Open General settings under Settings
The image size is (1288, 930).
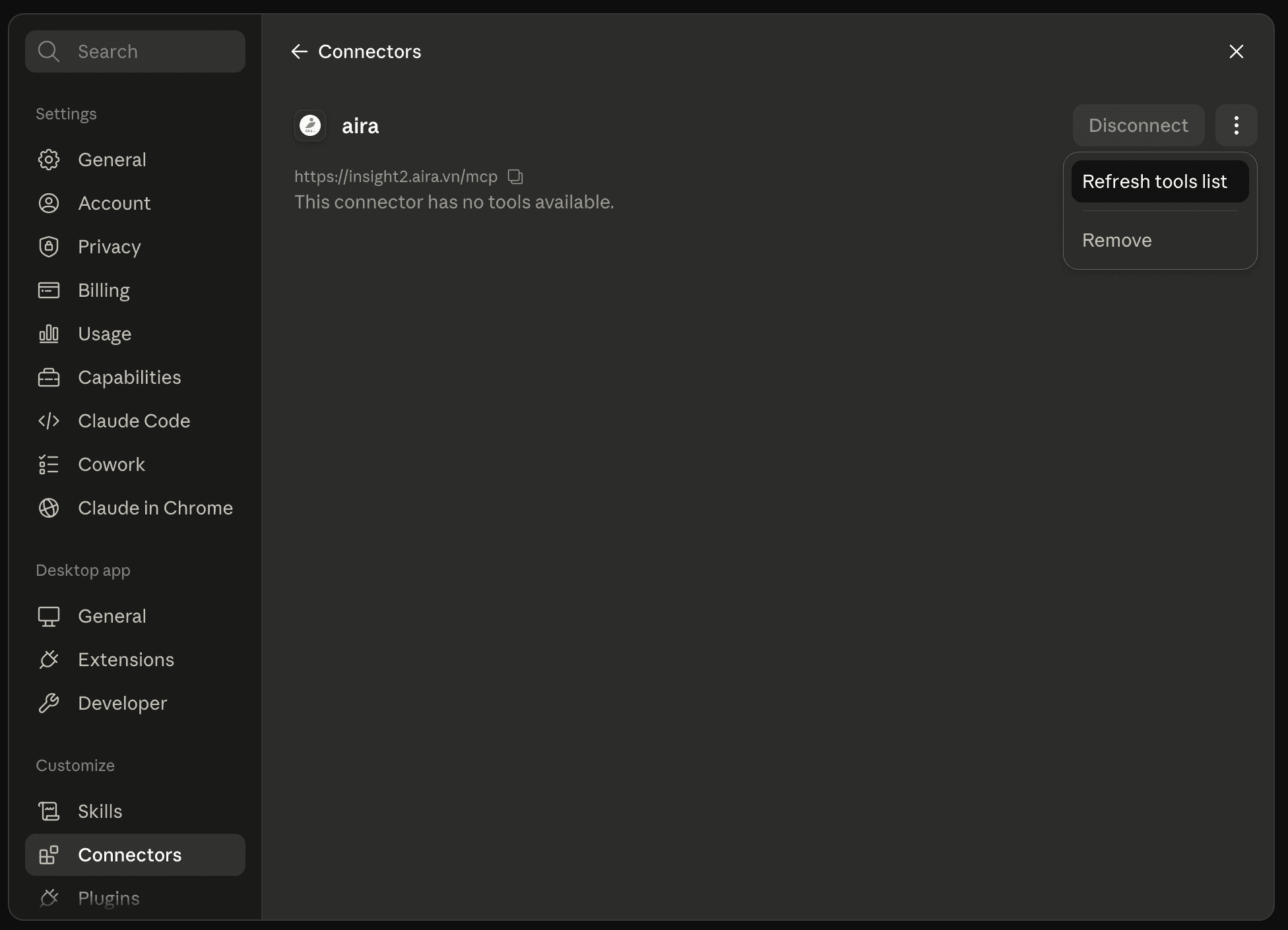click(x=135, y=160)
